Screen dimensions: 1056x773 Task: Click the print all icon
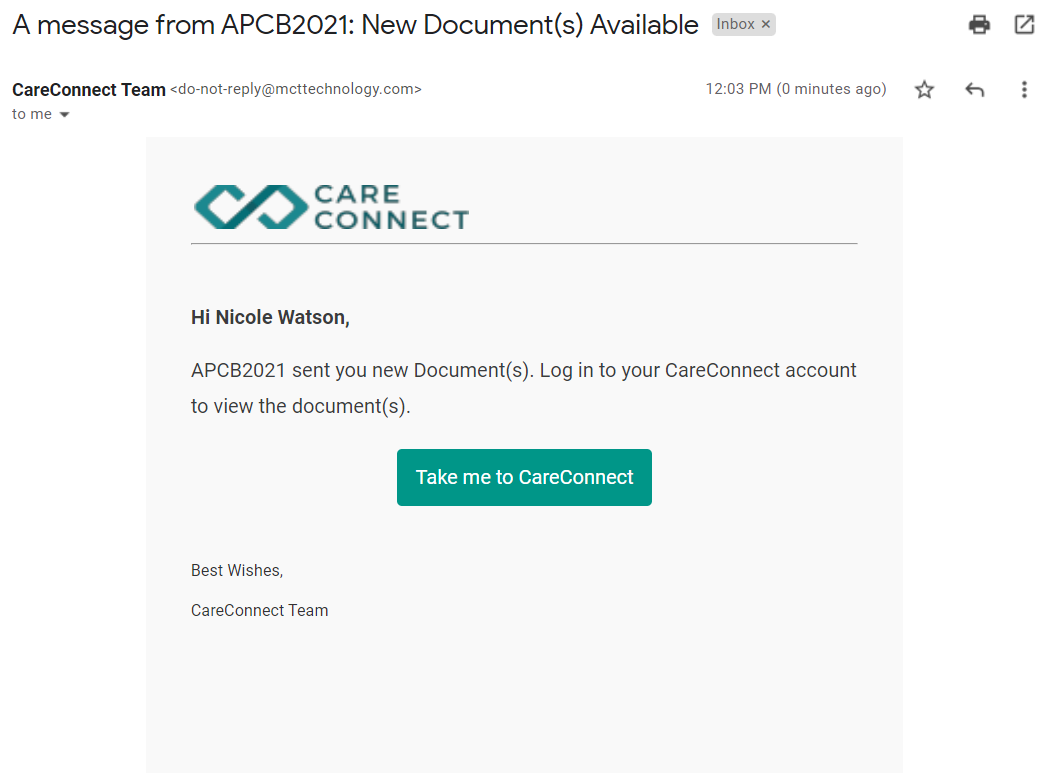[979, 25]
